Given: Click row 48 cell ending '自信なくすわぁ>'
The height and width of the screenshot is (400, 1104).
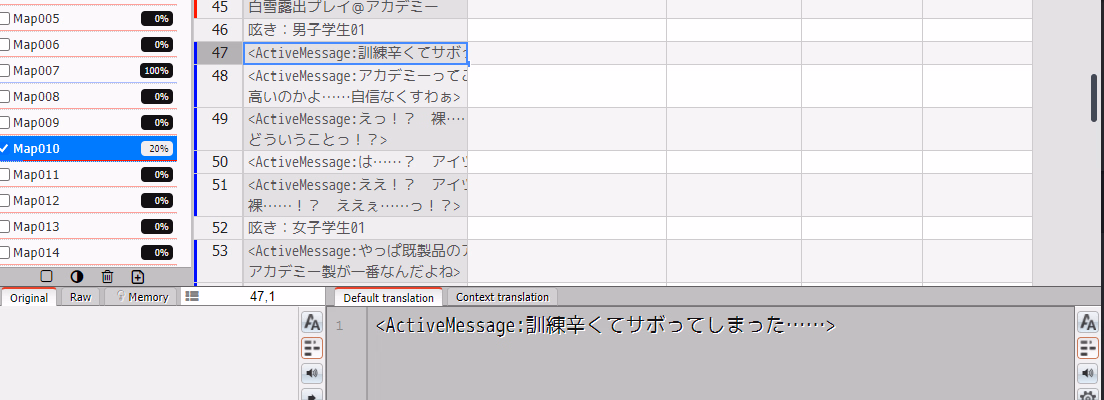Looking at the screenshot, I should pos(356,86).
